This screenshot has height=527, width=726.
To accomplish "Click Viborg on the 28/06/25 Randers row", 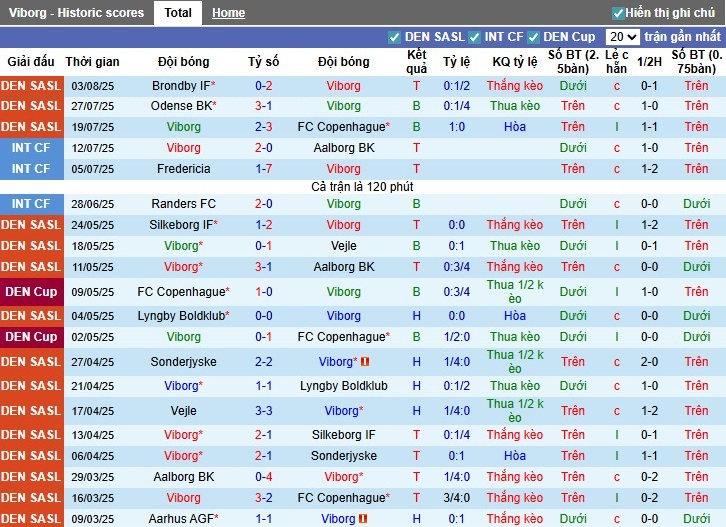I will tap(344, 204).
